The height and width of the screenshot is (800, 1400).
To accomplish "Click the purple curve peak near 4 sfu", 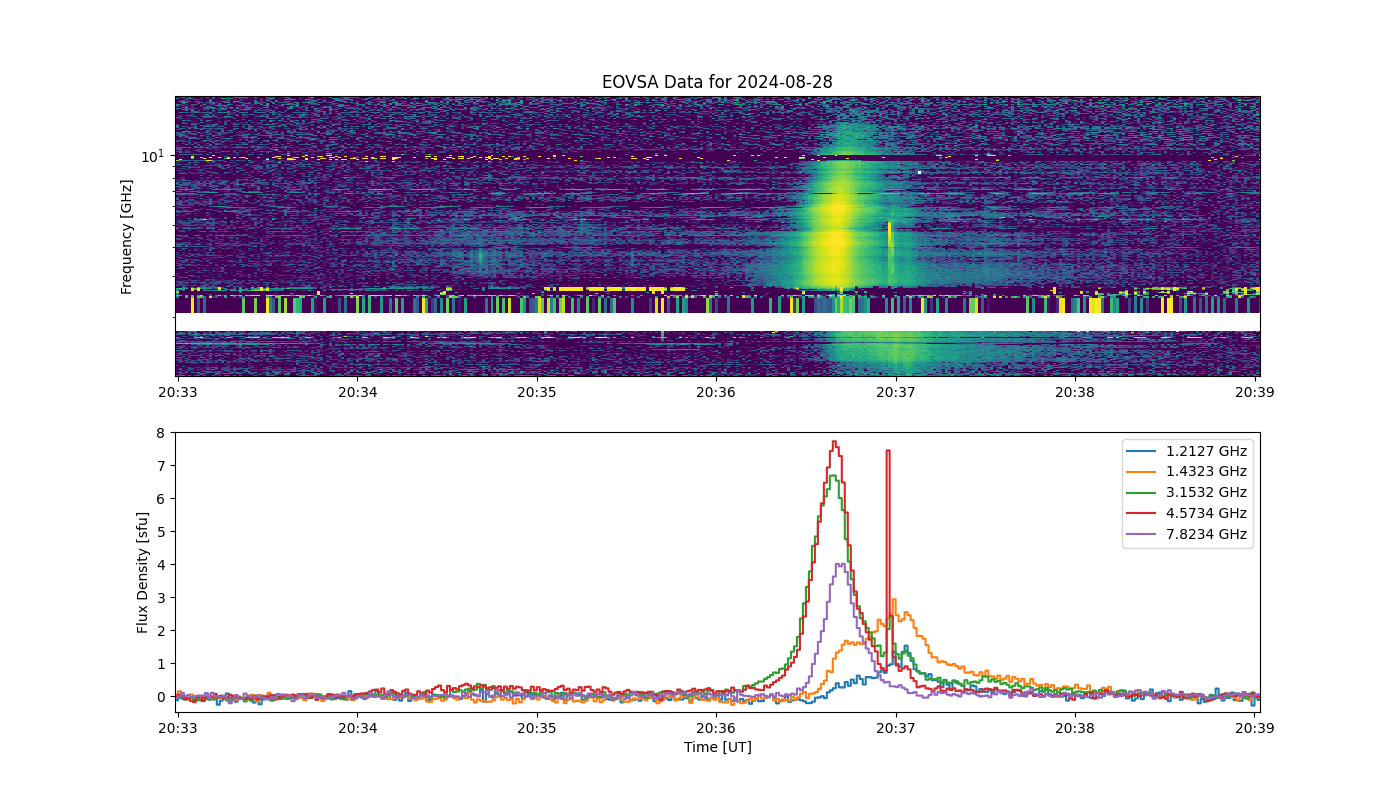I will [840, 565].
